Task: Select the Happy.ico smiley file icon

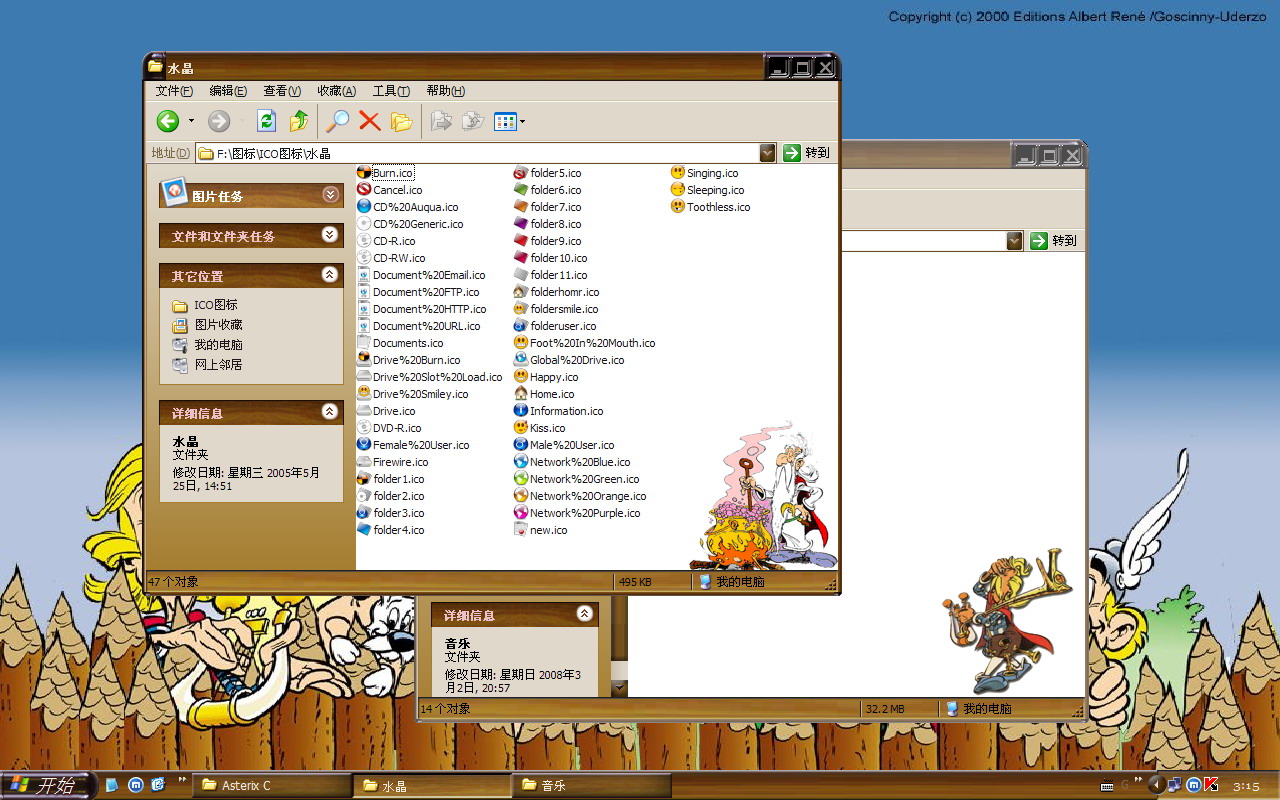Action: 521,377
